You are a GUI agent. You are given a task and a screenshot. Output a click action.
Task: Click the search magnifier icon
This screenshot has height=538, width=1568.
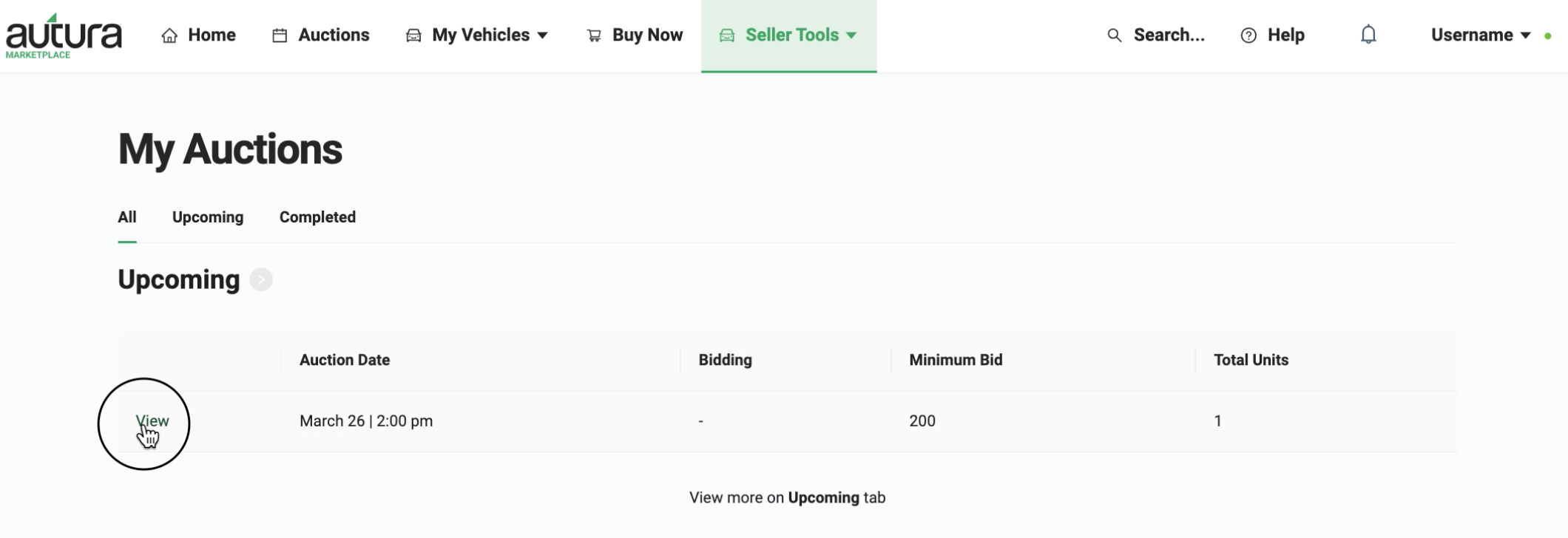[1114, 35]
